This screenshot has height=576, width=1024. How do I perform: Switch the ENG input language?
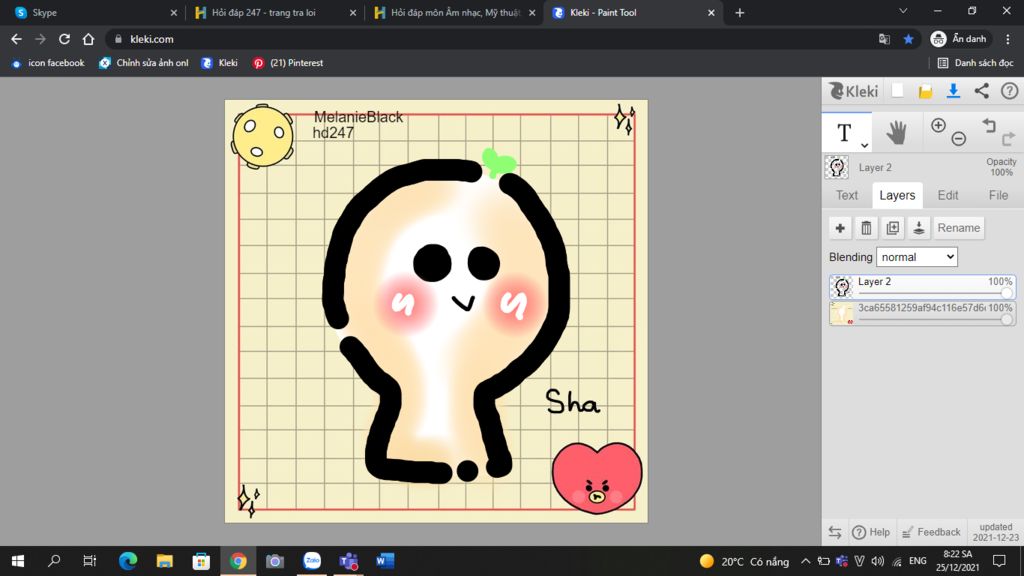pyautogui.click(x=918, y=561)
